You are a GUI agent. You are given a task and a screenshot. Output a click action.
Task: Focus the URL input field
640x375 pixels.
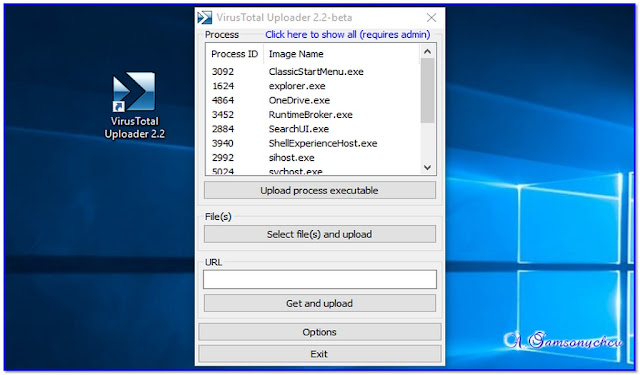[320, 280]
